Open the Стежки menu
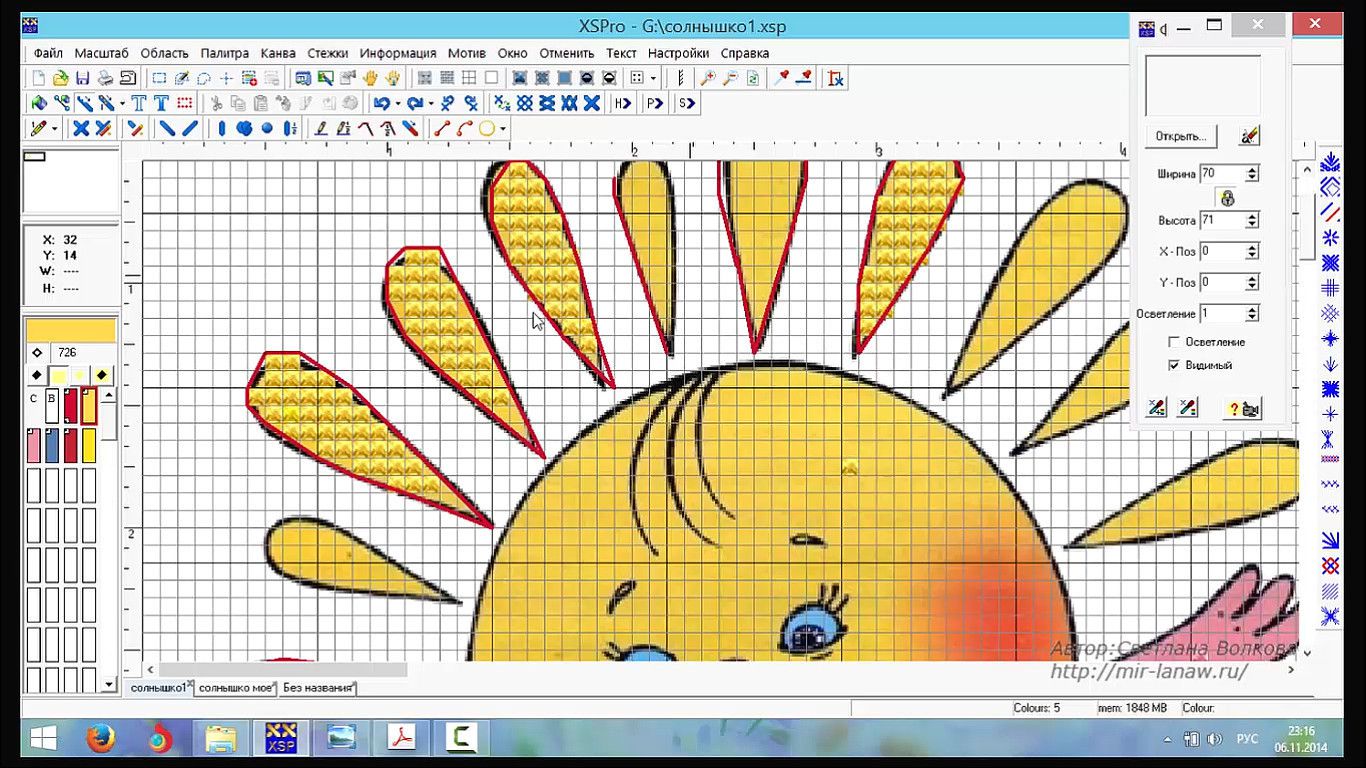Screen dimensions: 1366x768 pos(328,53)
